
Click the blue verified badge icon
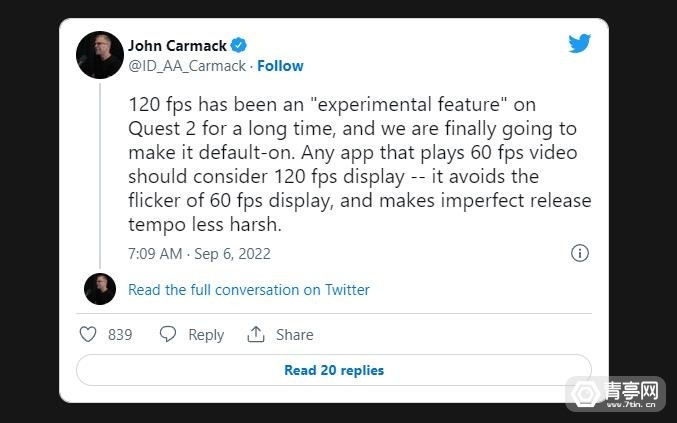pos(239,45)
